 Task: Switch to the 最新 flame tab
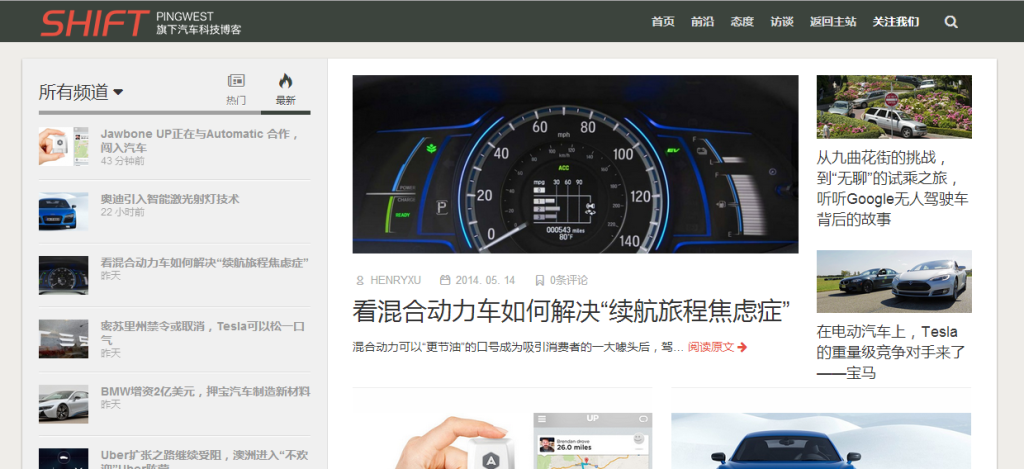click(x=285, y=89)
